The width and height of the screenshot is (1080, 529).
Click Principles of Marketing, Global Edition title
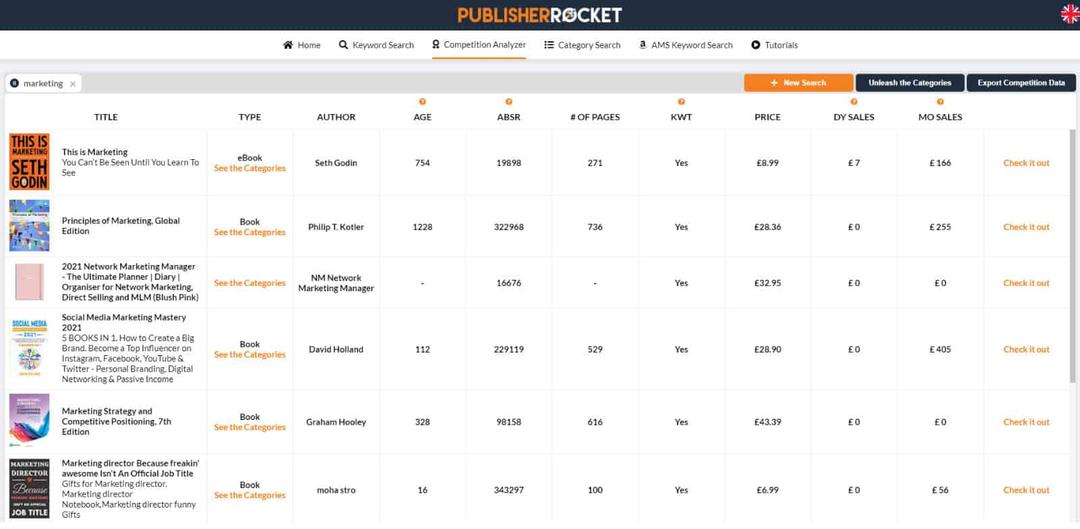coord(121,226)
